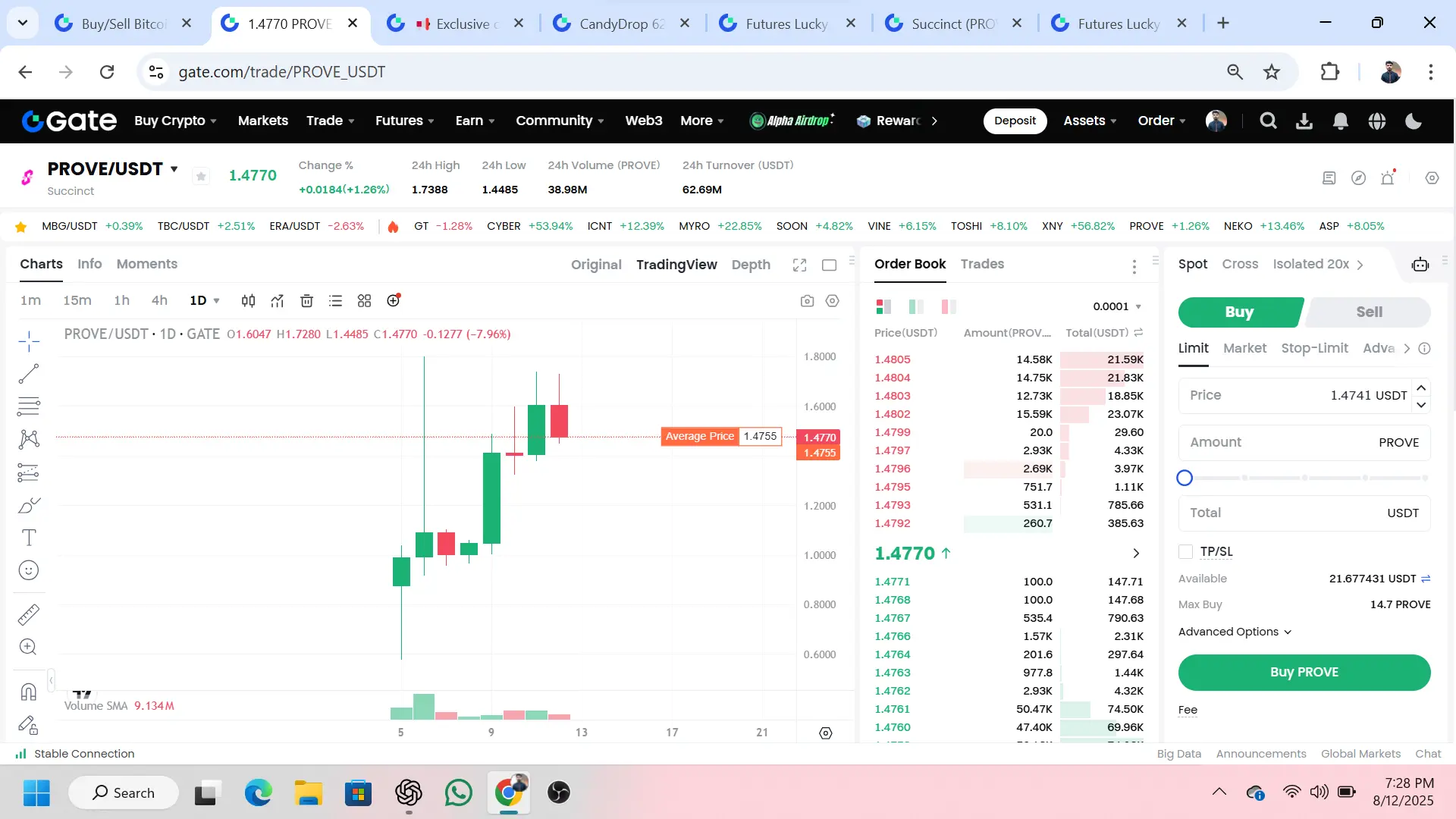
Task: Select the trend line drawing tool
Action: click(x=29, y=374)
